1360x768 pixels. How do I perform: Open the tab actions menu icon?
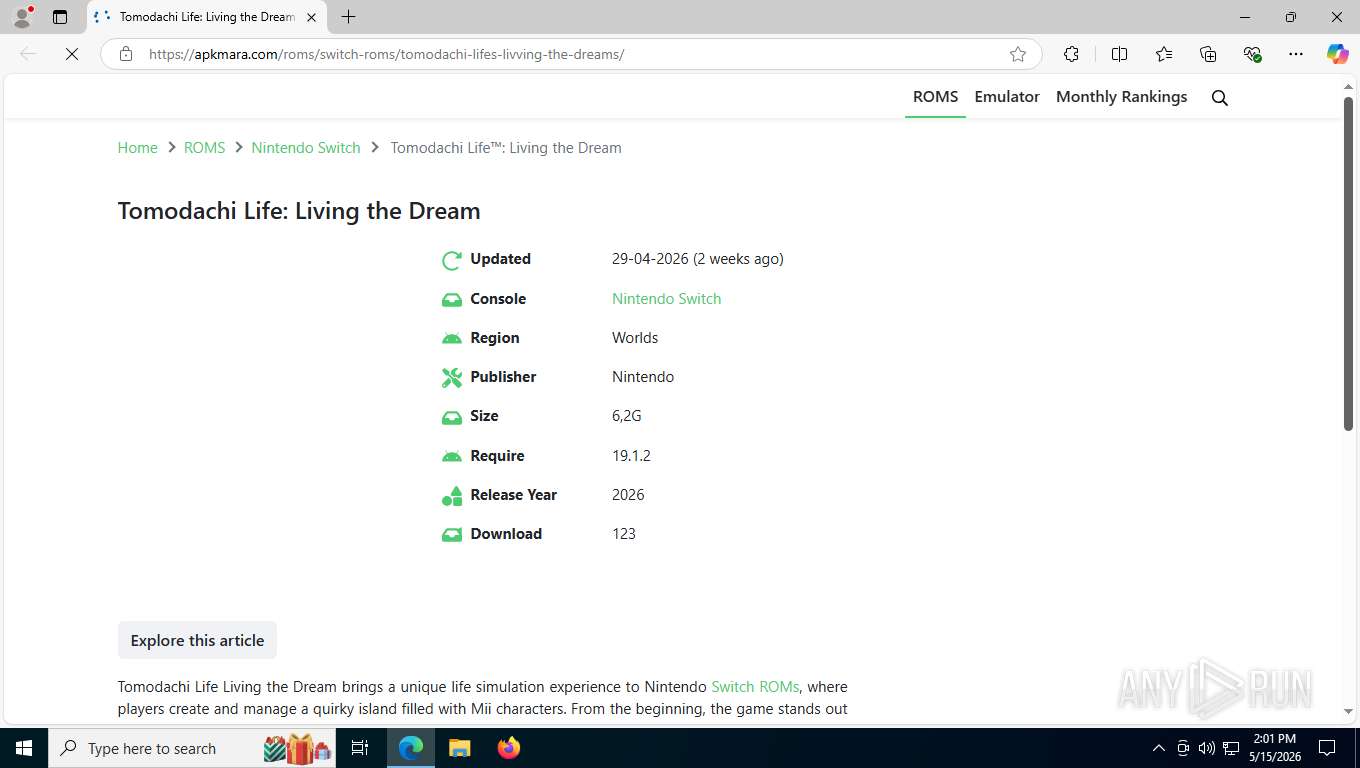point(60,17)
